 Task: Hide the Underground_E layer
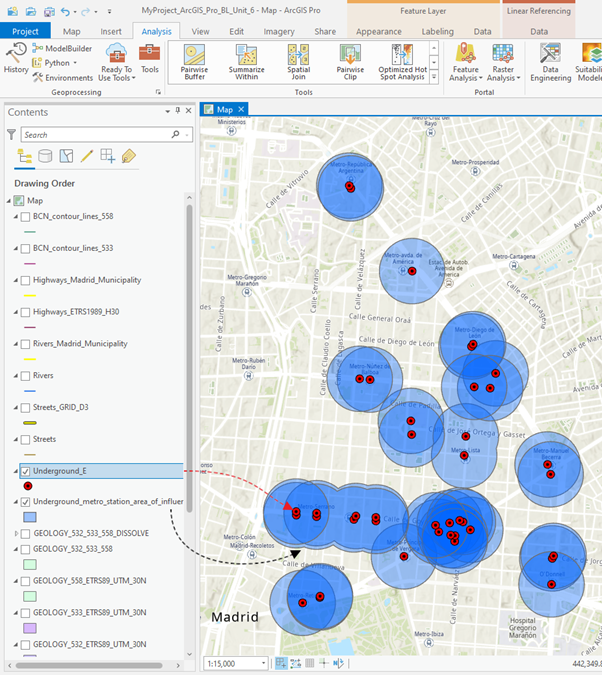click(25, 471)
